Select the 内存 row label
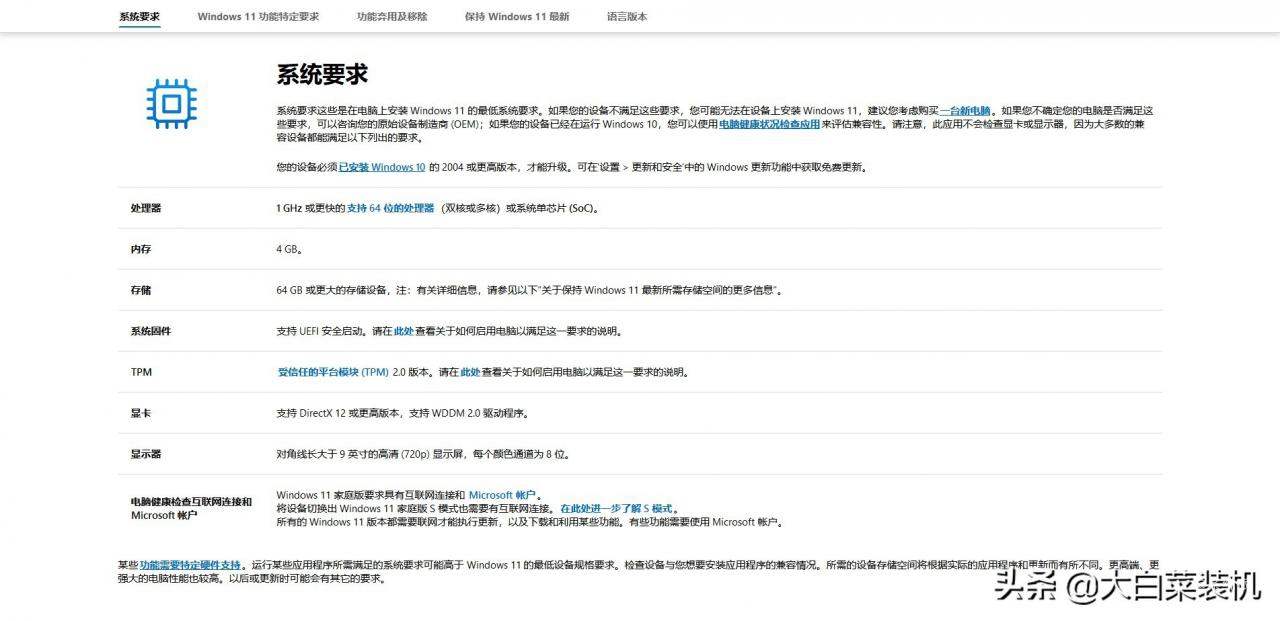The height and width of the screenshot is (621, 1280). [141, 249]
